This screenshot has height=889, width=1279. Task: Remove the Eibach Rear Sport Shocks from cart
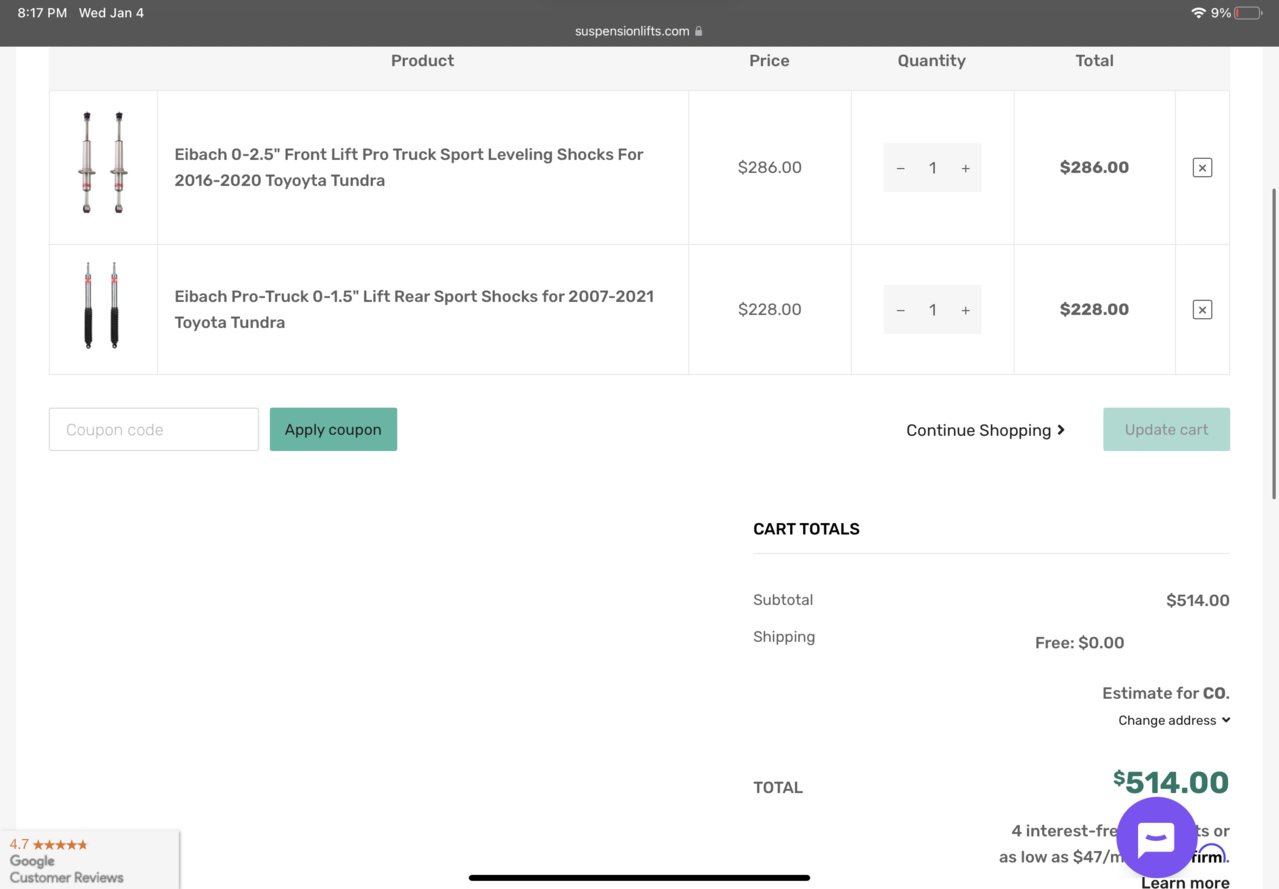pos(1202,310)
